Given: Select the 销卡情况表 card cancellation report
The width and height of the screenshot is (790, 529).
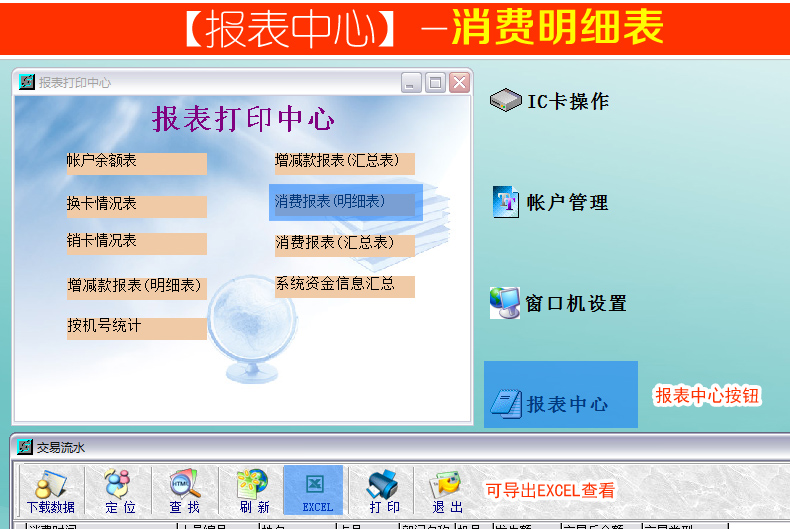Looking at the screenshot, I should pos(136,243).
